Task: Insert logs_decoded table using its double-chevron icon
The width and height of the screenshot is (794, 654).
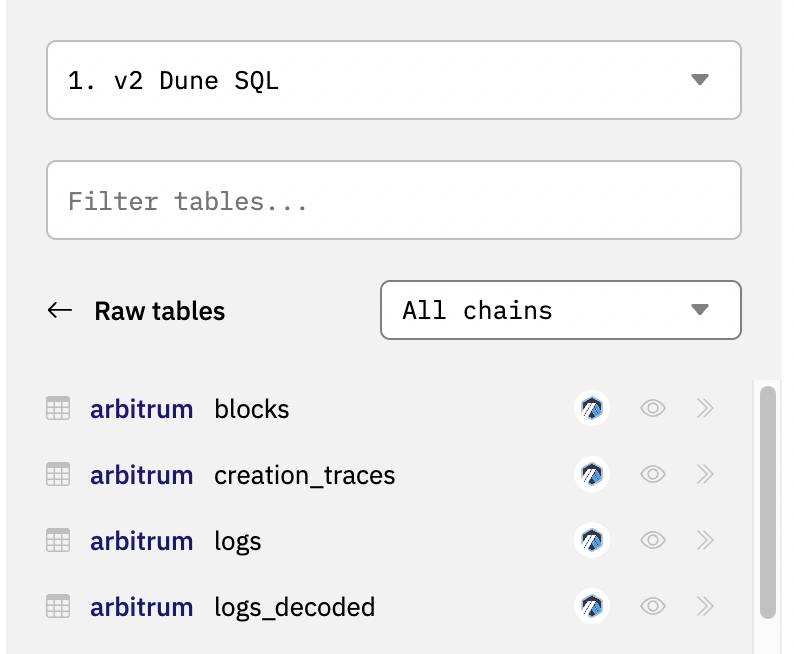Action: pos(704,606)
